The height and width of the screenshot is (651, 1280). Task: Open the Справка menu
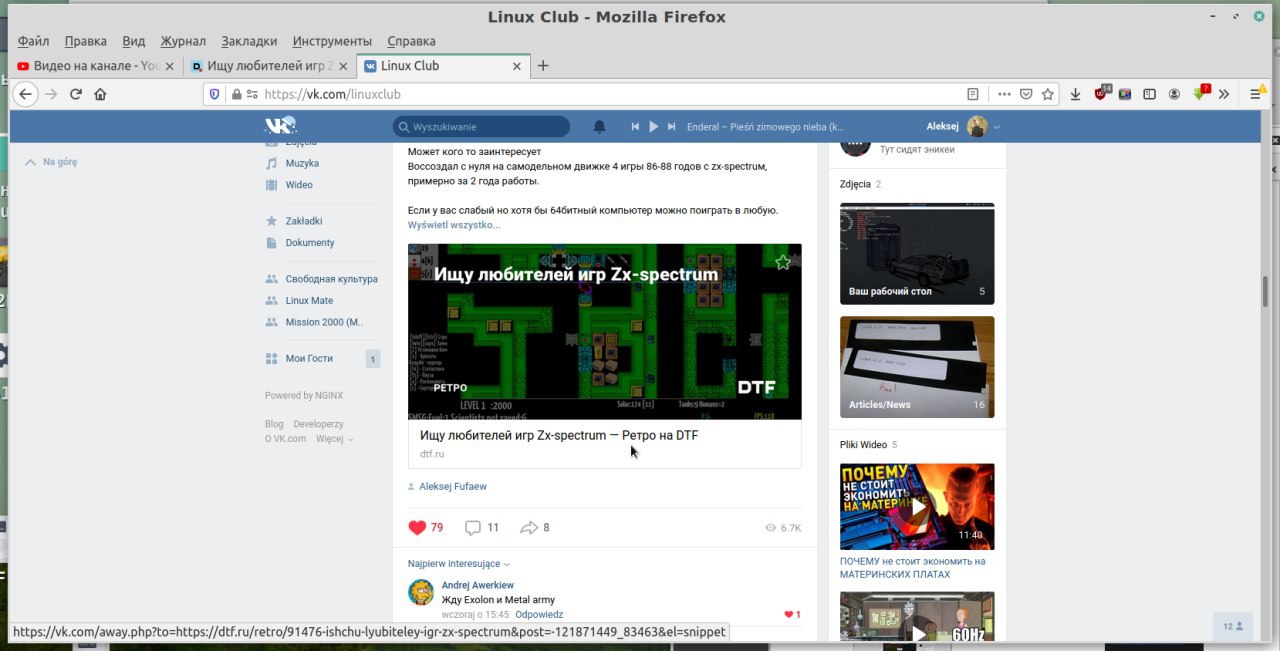click(411, 41)
